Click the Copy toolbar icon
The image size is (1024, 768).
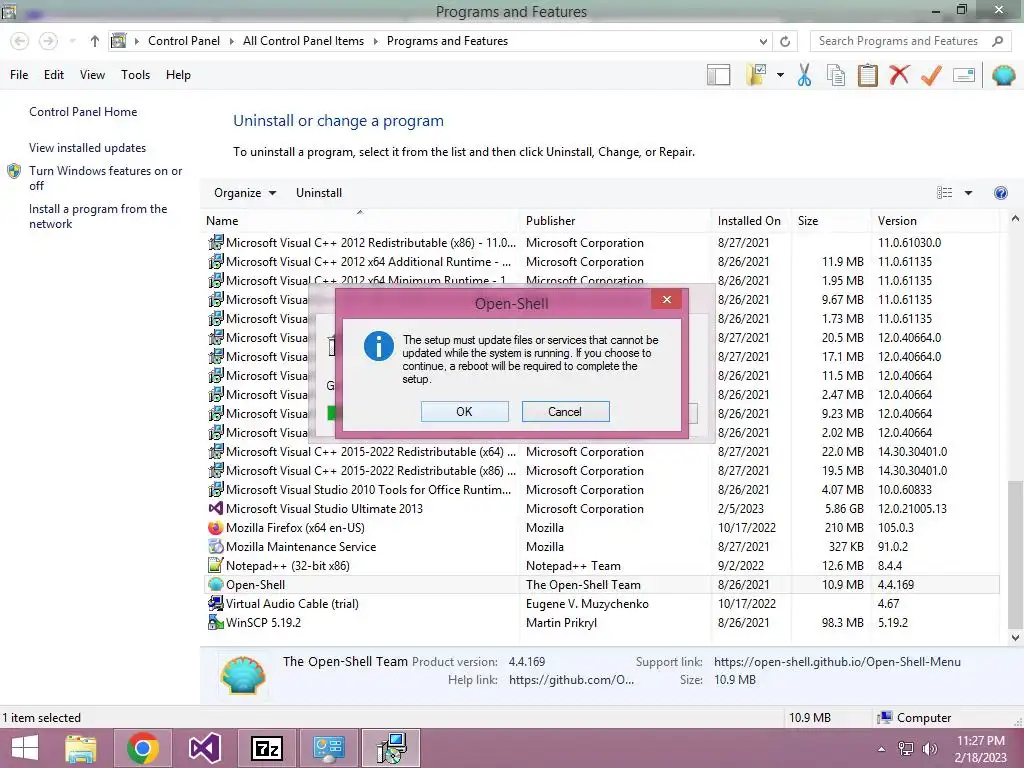[835, 75]
